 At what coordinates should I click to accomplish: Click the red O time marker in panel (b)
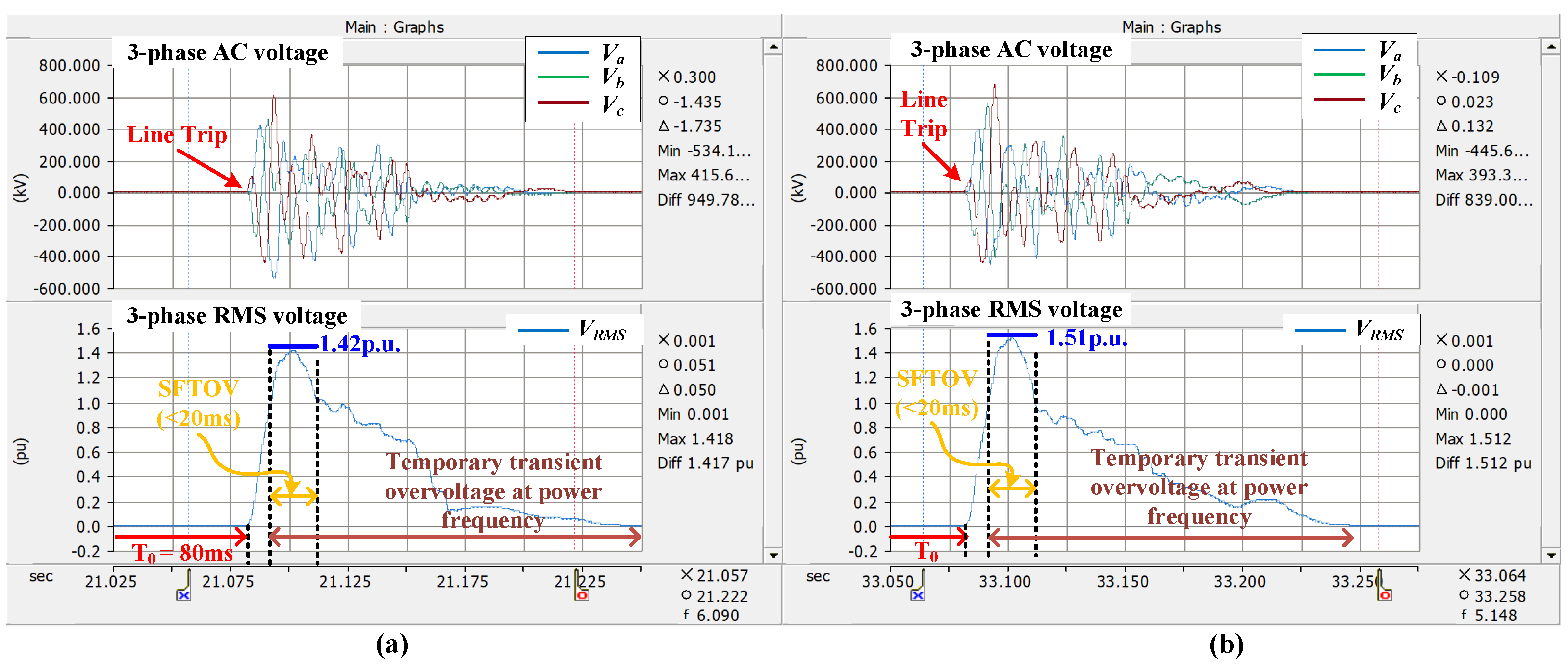tap(1385, 595)
